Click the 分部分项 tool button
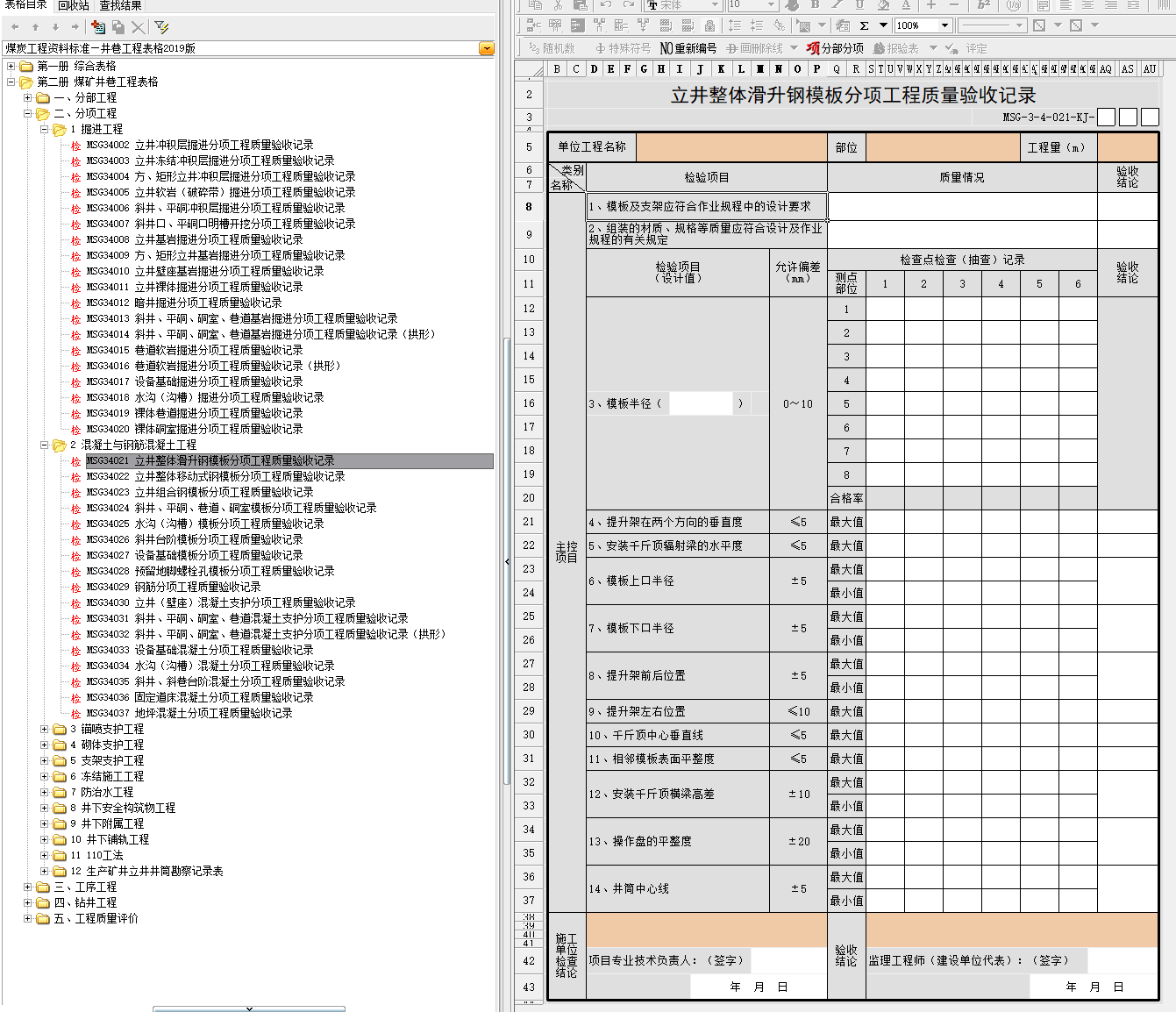 coord(836,48)
